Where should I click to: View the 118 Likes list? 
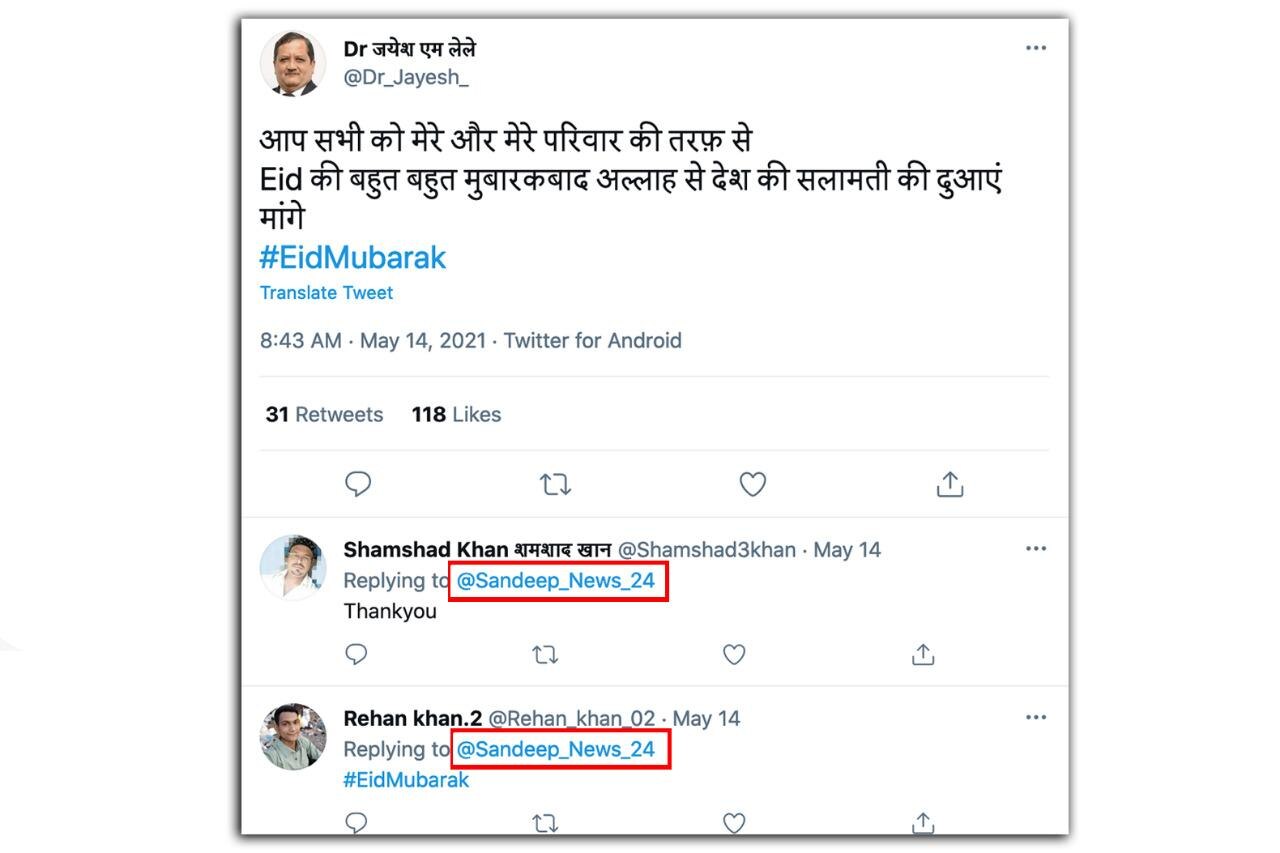[456, 415]
